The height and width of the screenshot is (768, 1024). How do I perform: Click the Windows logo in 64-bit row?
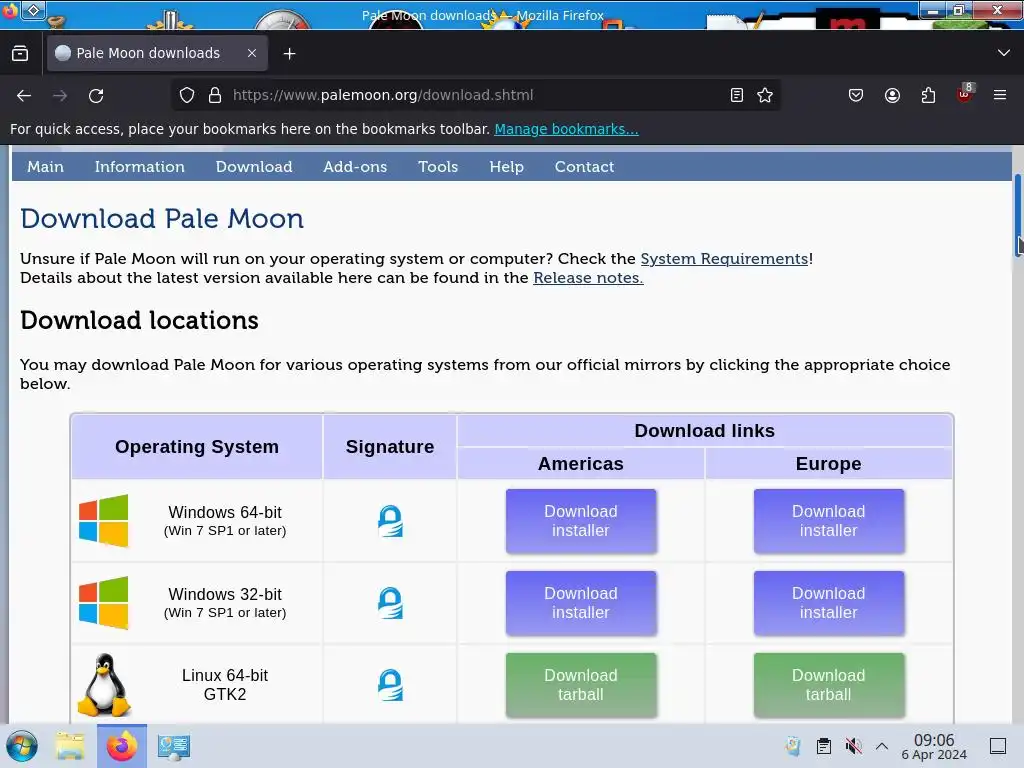103,520
